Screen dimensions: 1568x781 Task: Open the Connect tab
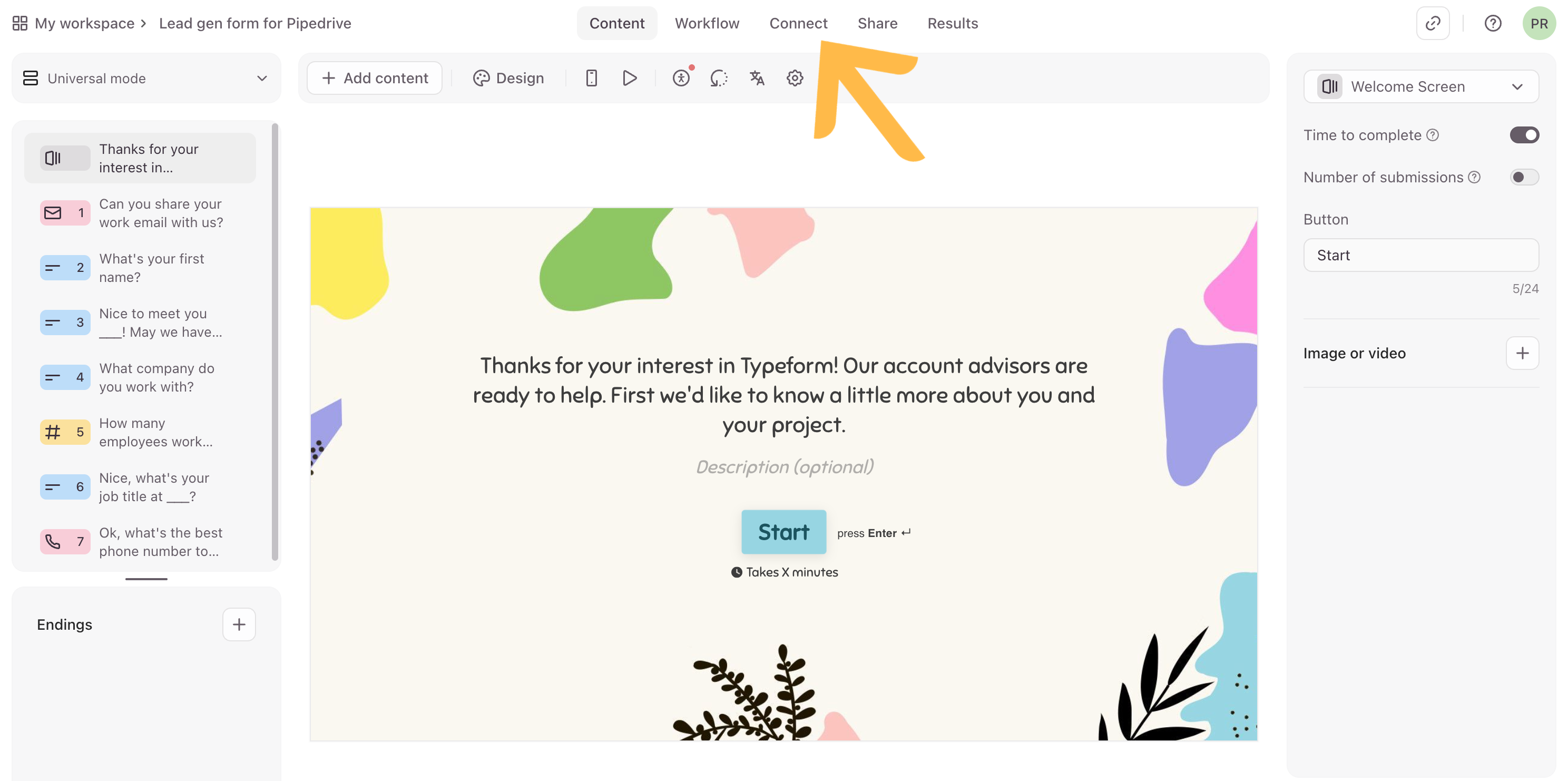(x=798, y=23)
